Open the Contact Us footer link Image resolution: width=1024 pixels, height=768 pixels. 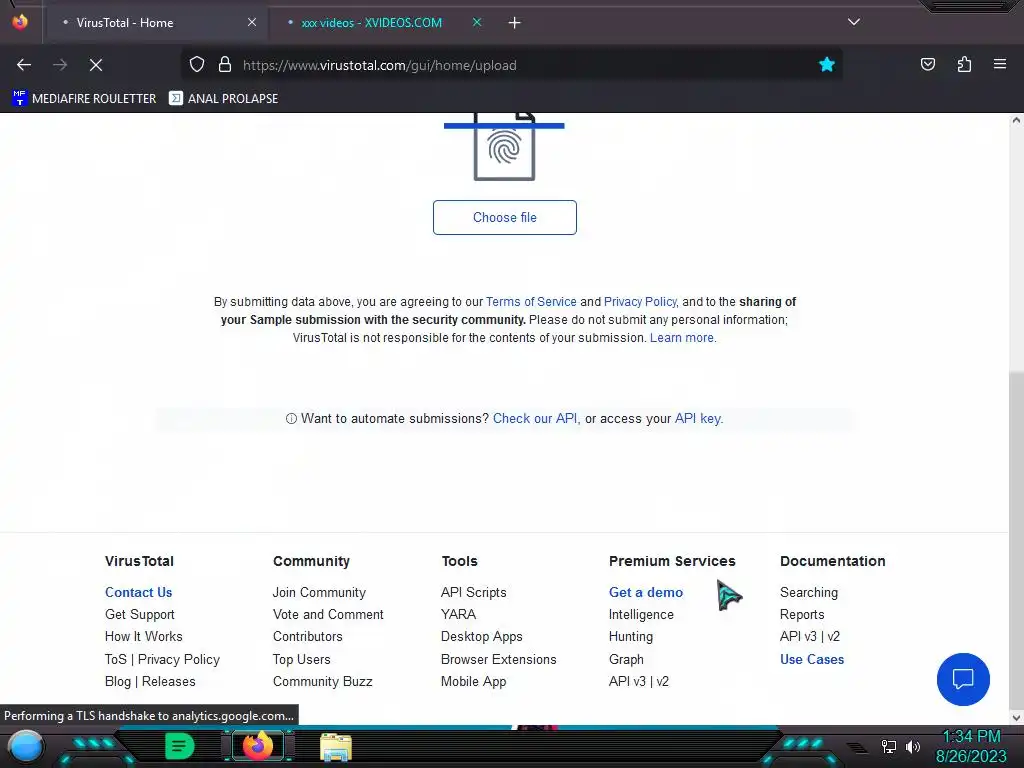pyautogui.click(x=138, y=592)
